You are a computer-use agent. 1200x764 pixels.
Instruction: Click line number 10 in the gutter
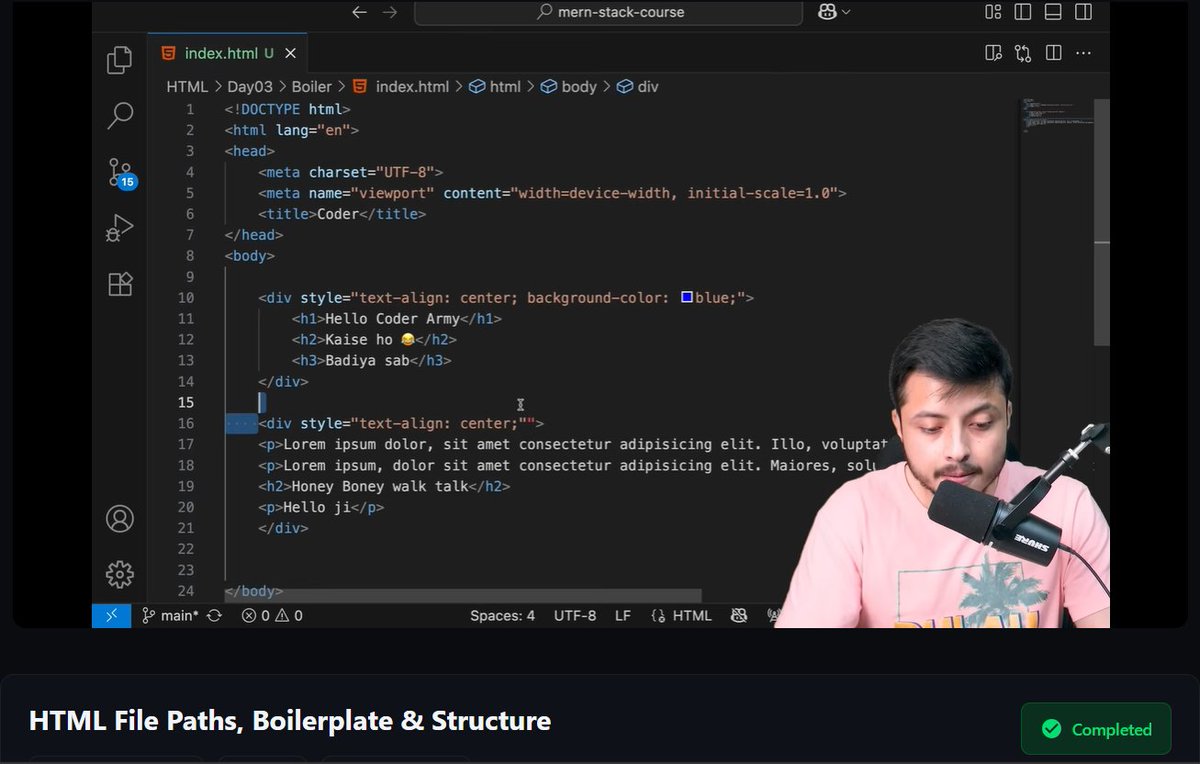pyautogui.click(x=186, y=298)
